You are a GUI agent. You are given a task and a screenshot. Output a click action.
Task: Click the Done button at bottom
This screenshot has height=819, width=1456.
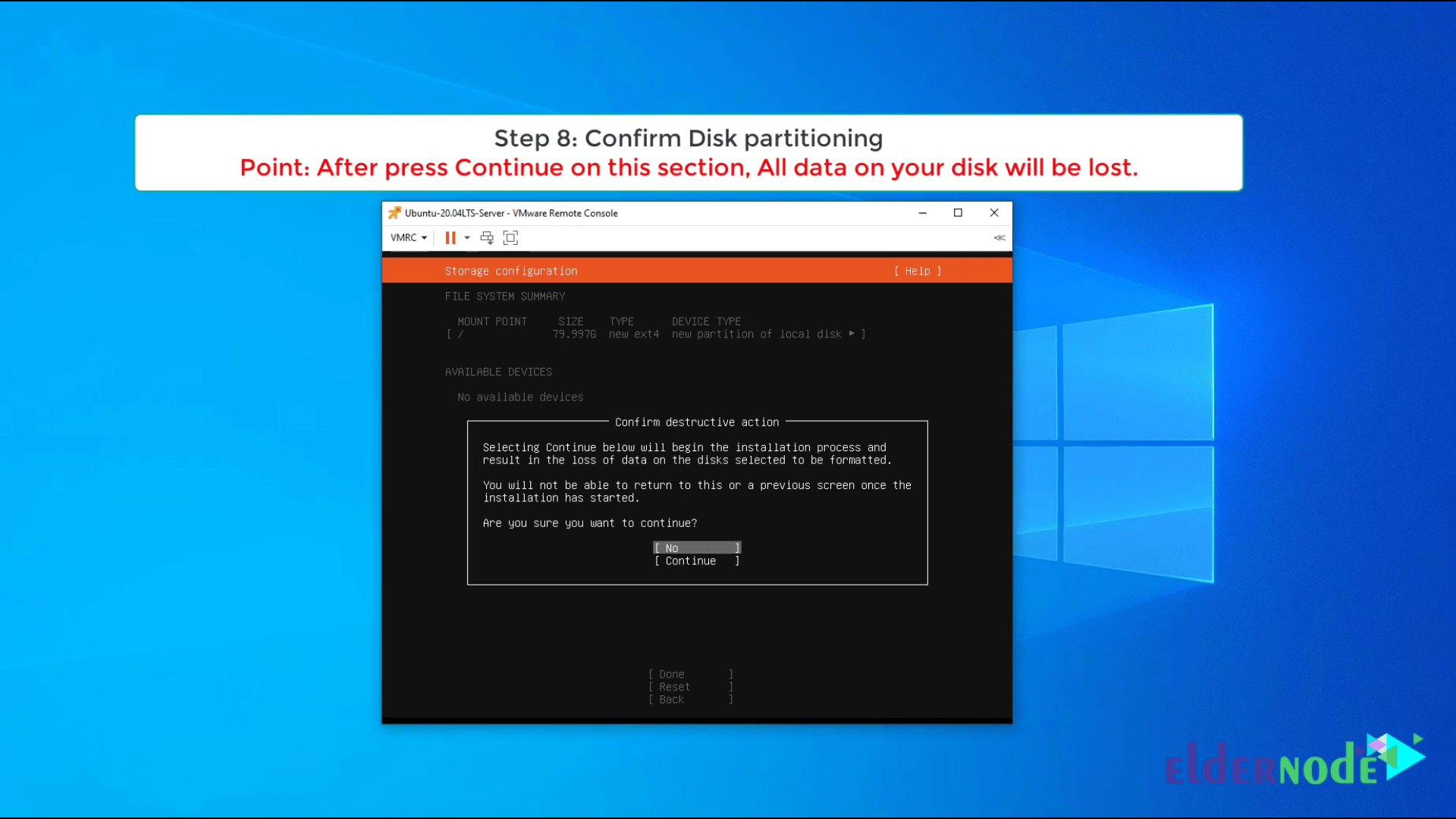click(690, 673)
